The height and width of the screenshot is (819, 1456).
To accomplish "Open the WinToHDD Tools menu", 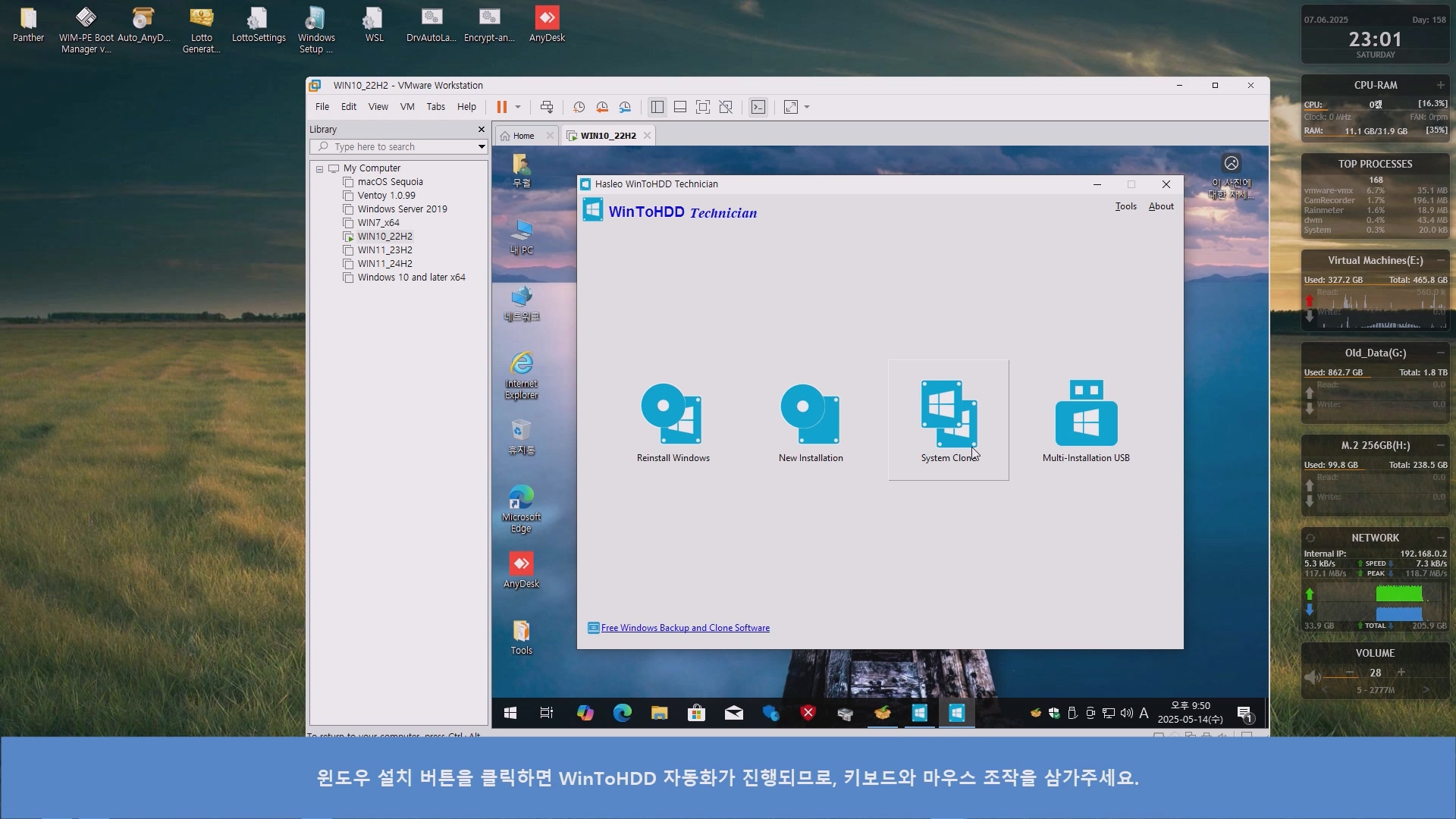I will [1126, 206].
